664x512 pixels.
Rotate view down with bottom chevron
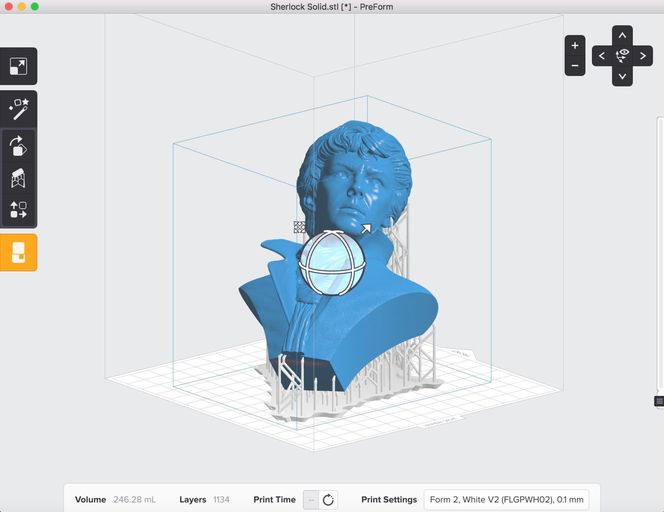click(622, 76)
